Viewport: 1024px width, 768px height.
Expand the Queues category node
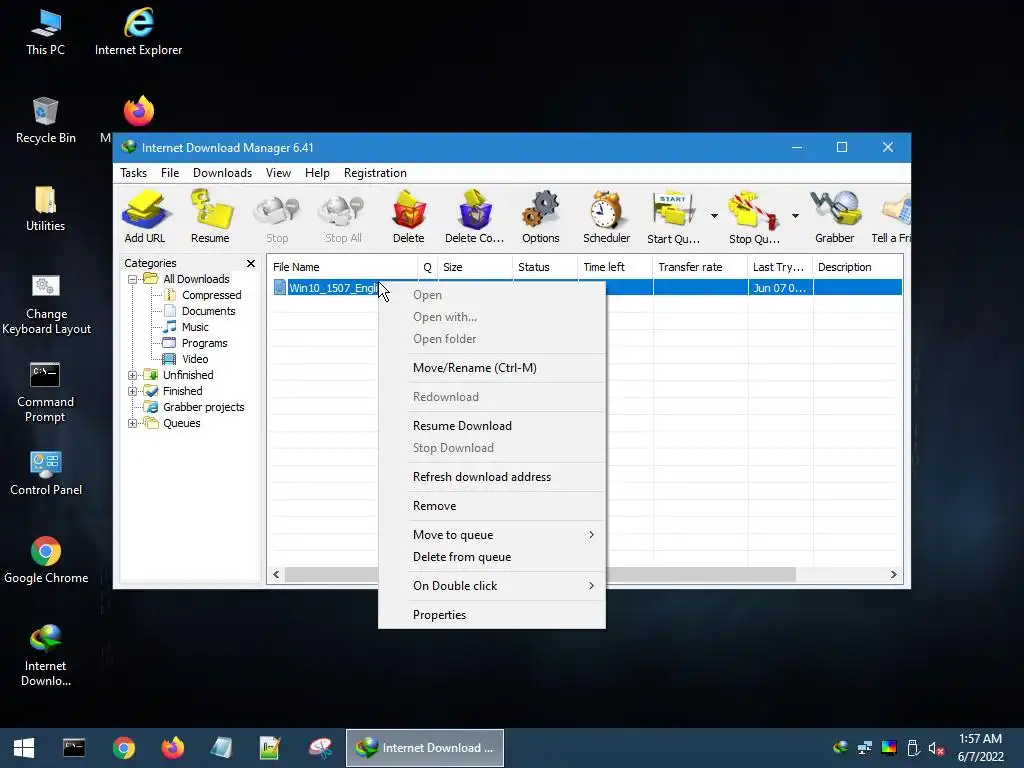[133, 423]
